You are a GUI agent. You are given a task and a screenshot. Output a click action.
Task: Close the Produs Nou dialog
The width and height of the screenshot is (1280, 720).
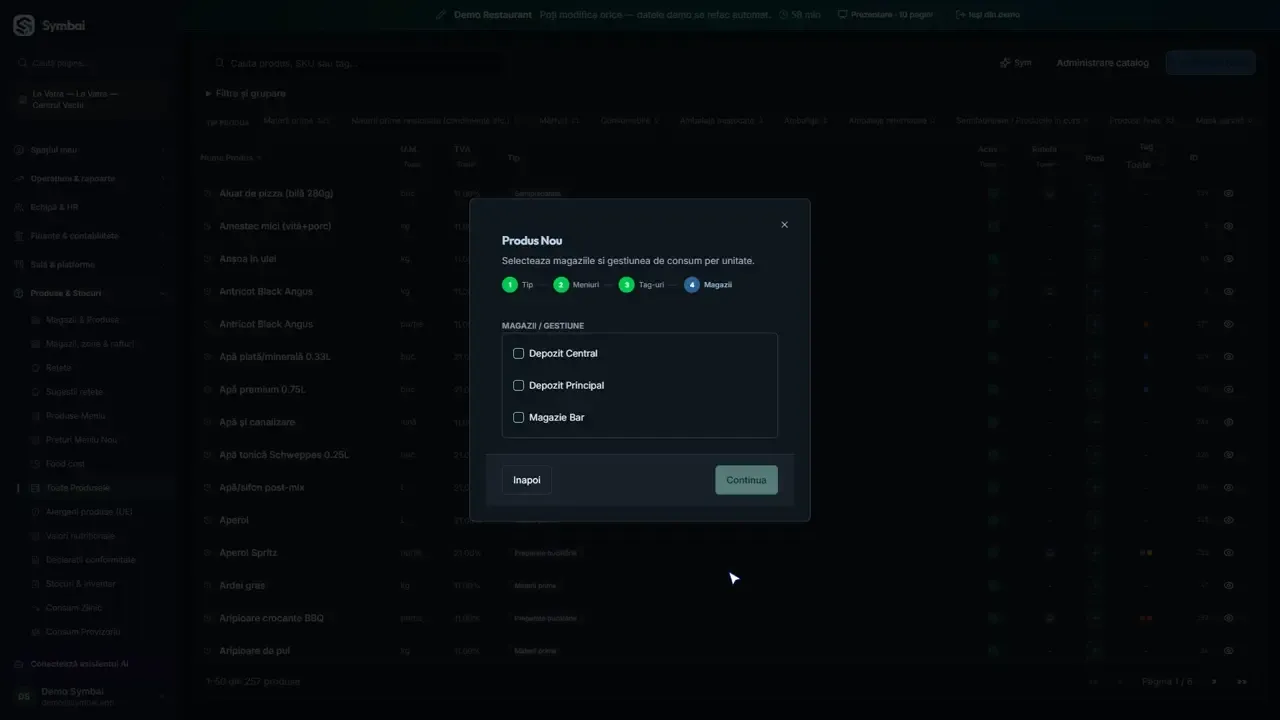click(784, 225)
